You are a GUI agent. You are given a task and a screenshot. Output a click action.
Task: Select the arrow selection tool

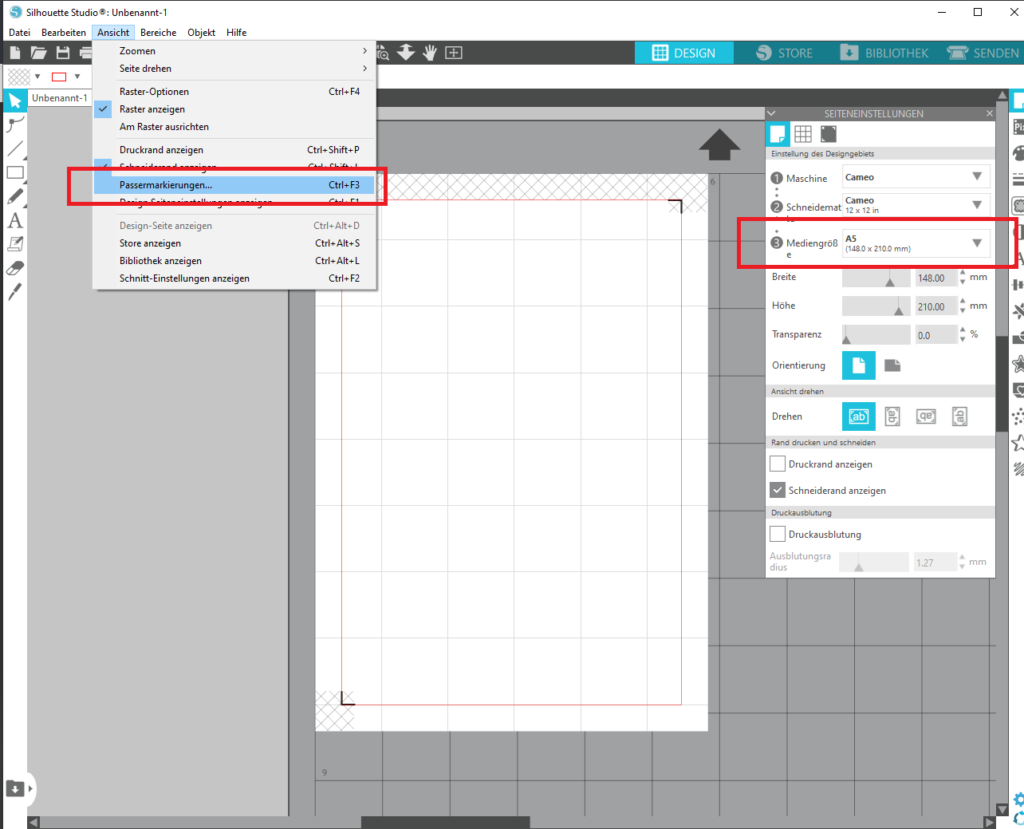pos(15,101)
